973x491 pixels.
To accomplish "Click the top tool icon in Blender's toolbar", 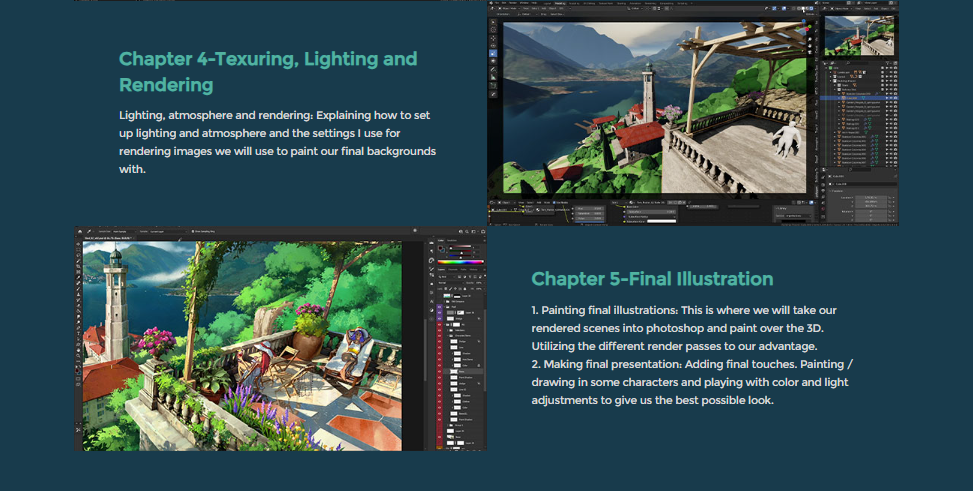I will [494, 21].
